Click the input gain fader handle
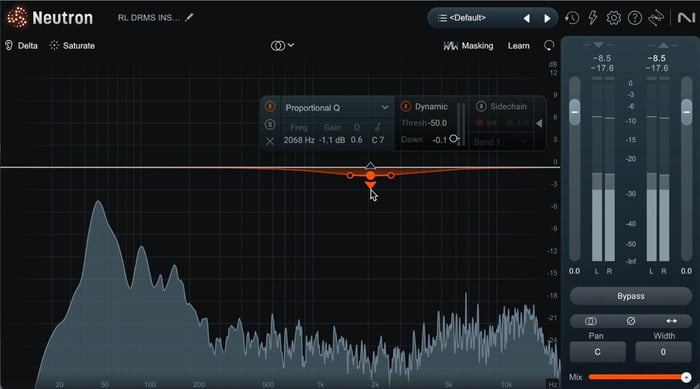Viewport: 700px width, 389px height. [x=575, y=112]
